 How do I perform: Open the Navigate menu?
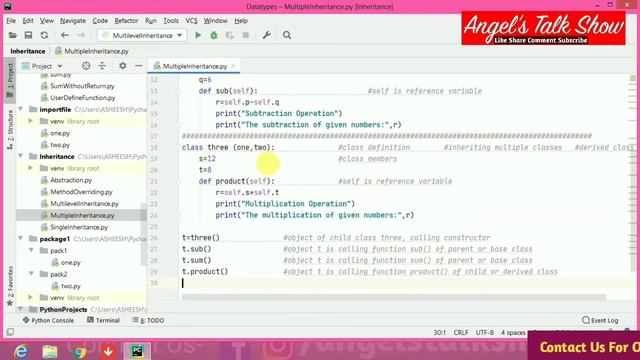[x=73, y=21]
